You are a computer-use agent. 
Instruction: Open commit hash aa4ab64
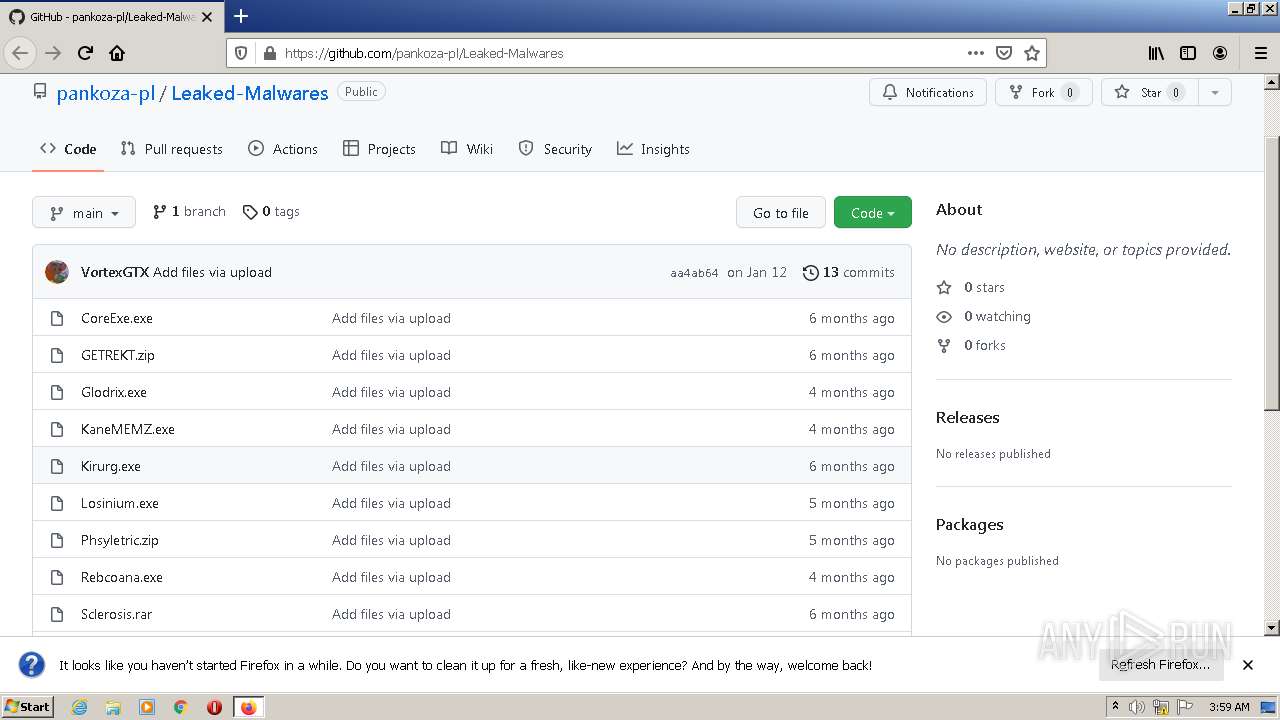pos(694,273)
